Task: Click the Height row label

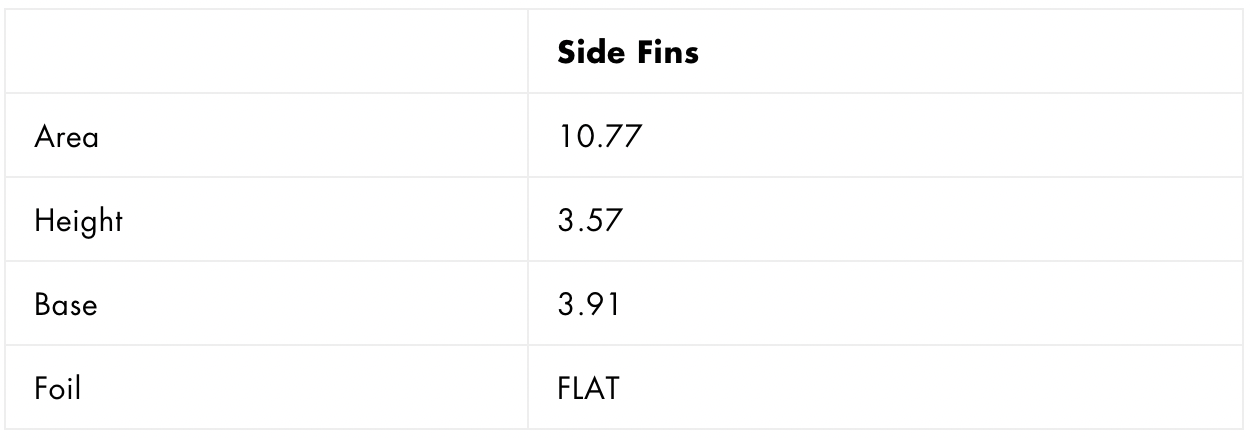Action: pyautogui.click(x=78, y=221)
